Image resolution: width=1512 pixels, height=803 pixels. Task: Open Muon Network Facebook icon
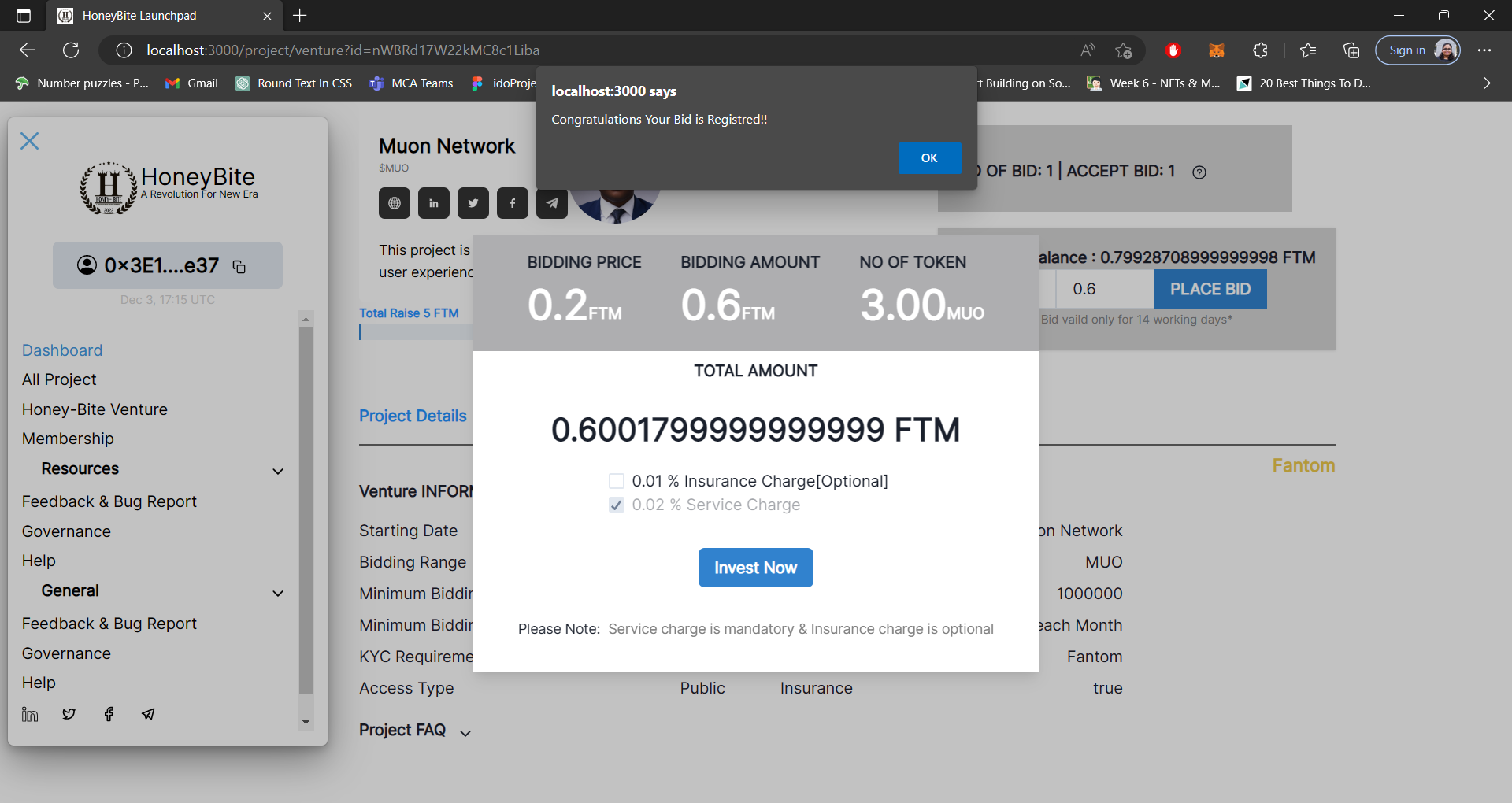[513, 203]
